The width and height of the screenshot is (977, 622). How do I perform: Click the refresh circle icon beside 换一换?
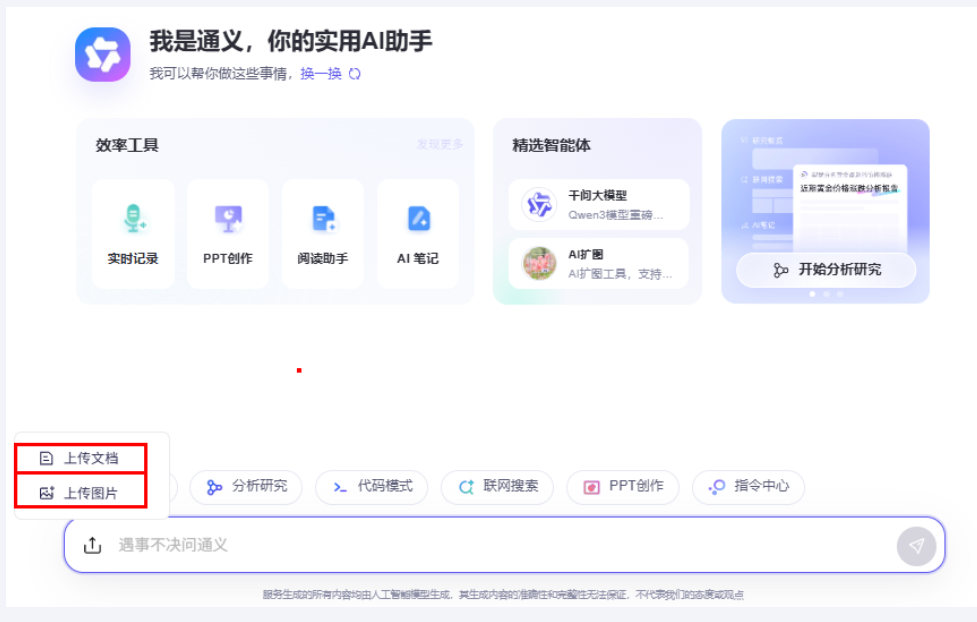click(x=355, y=74)
